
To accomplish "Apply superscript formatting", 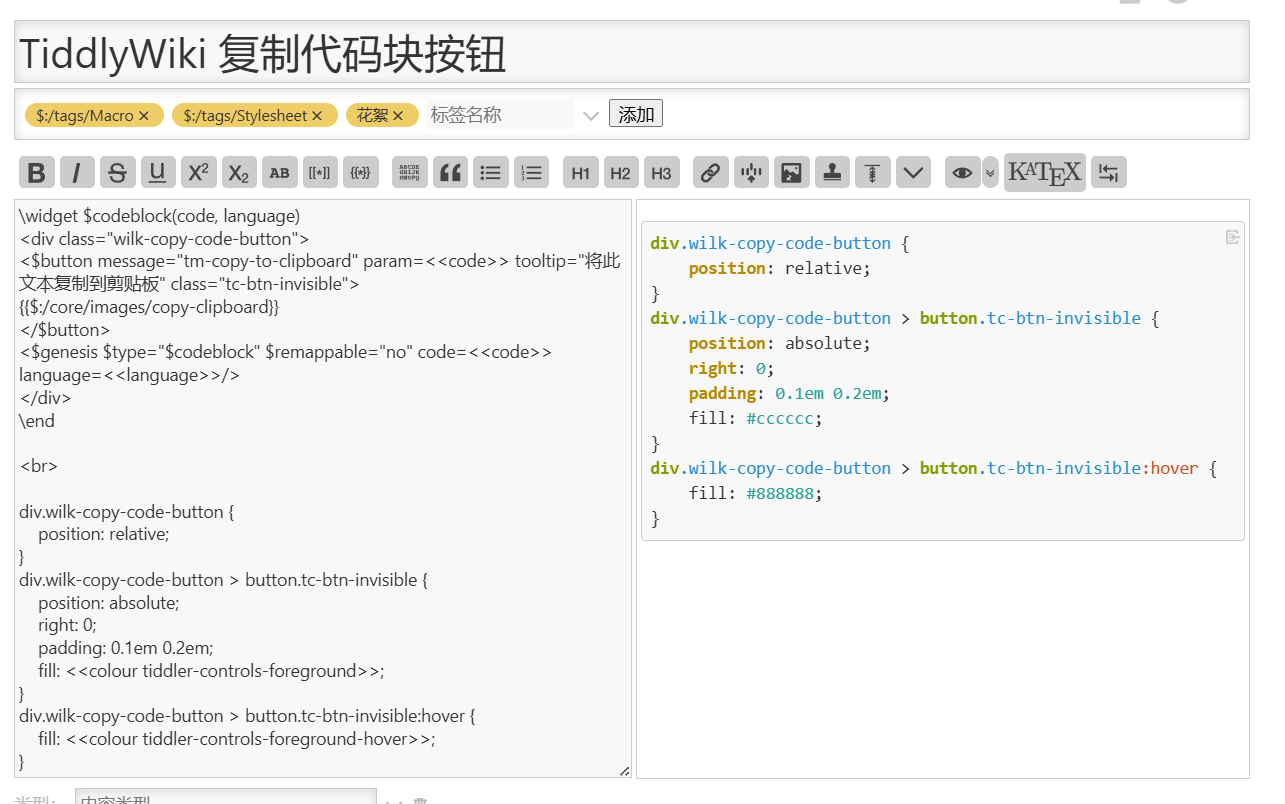I will tap(198, 172).
